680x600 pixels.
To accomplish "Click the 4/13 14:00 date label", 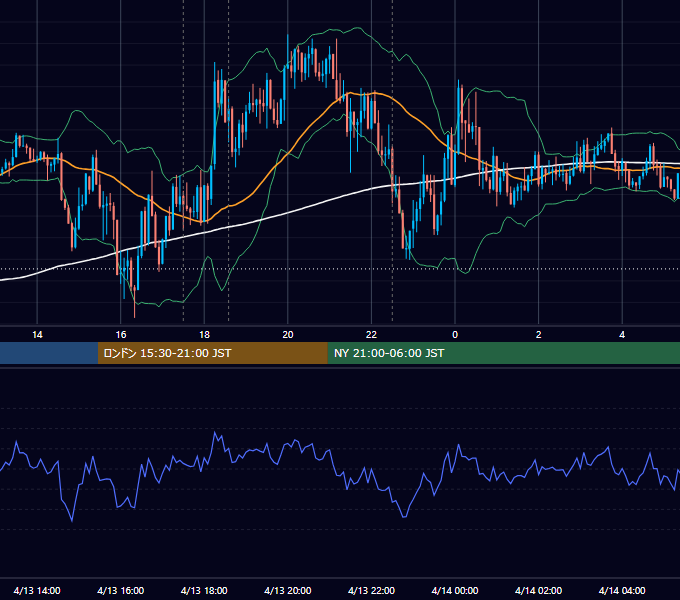I will click(37, 590).
